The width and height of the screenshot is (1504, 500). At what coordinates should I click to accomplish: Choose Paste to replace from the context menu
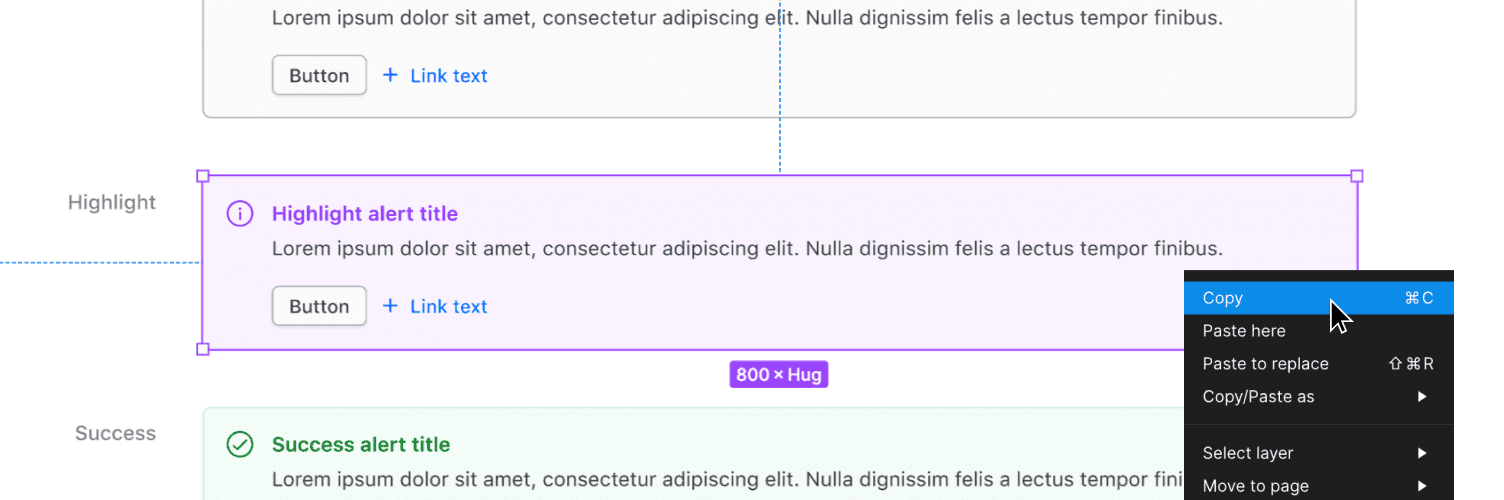(x=1265, y=364)
